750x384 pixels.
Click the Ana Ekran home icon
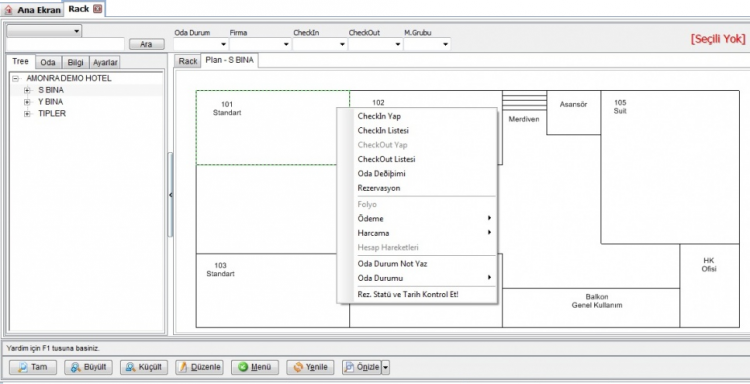tap(8, 10)
